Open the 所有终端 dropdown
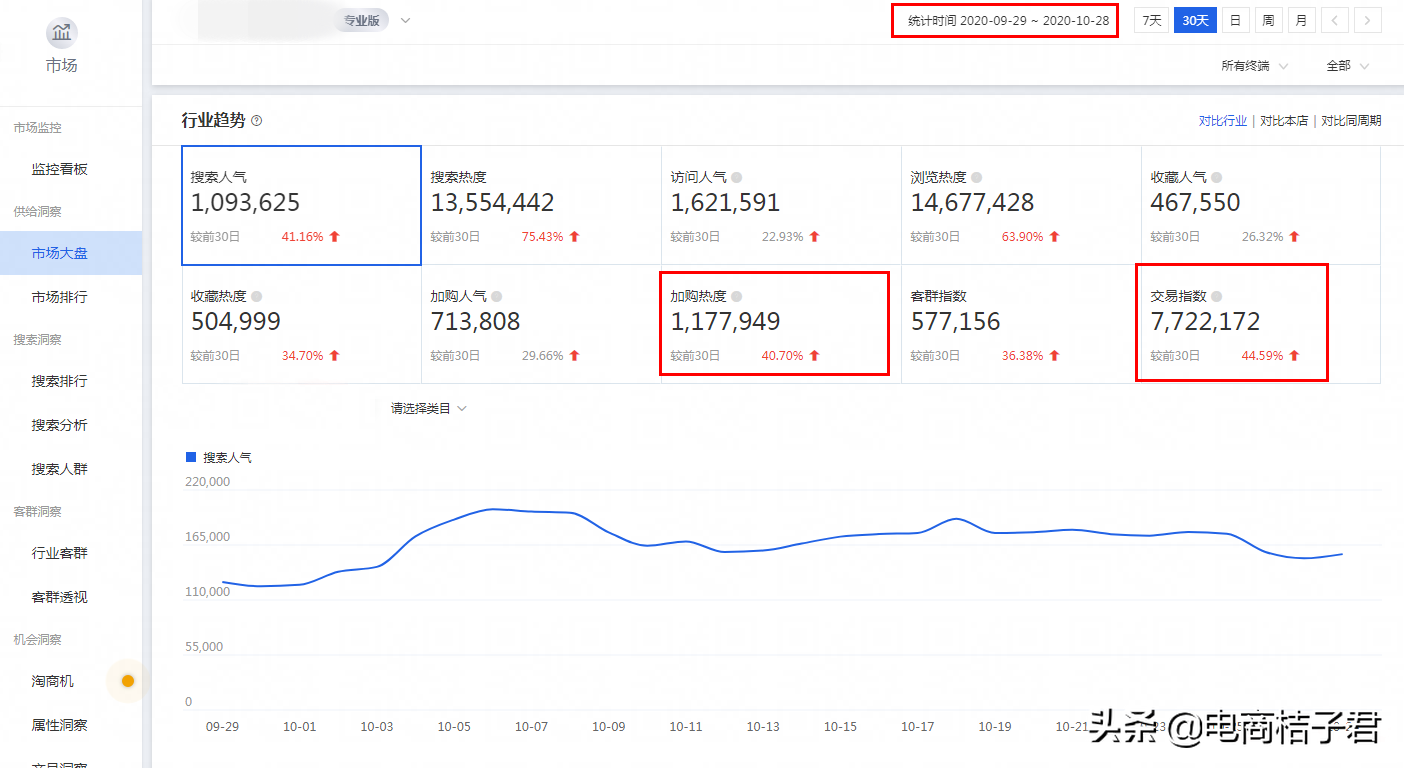The height and width of the screenshot is (768, 1404). (x=1254, y=66)
